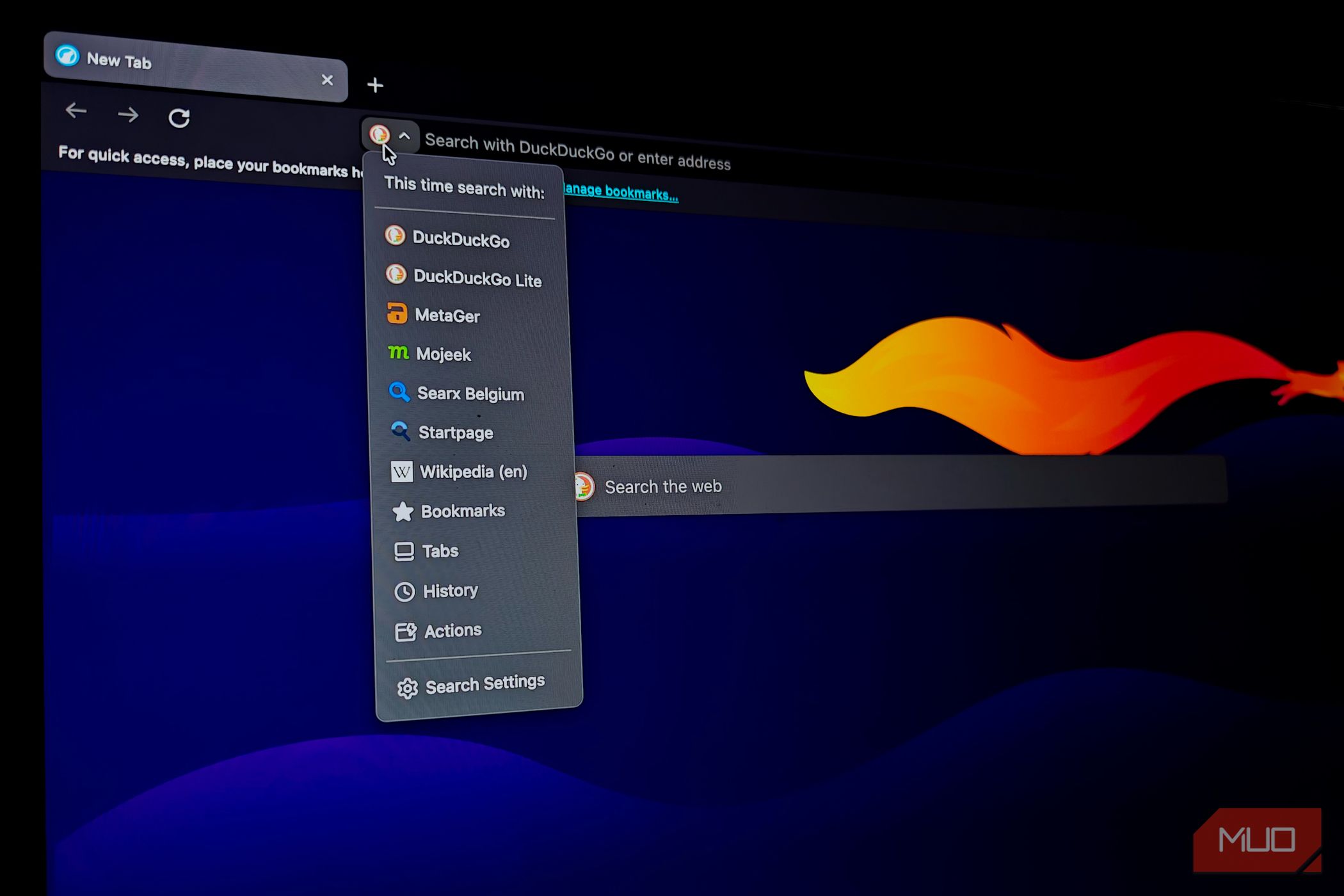Select Actions text in search menu

pyautogui.click(x=453, y=630)
